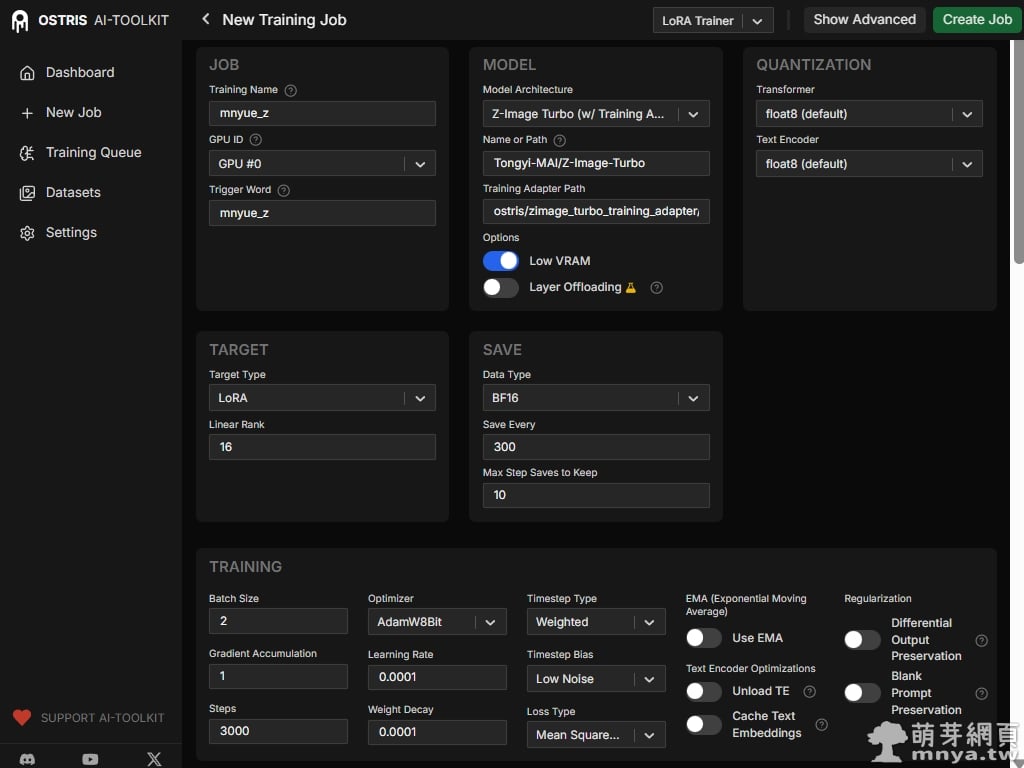
Task: Click the page's vertical scrollbar
Action: [x=1018, y=150]
